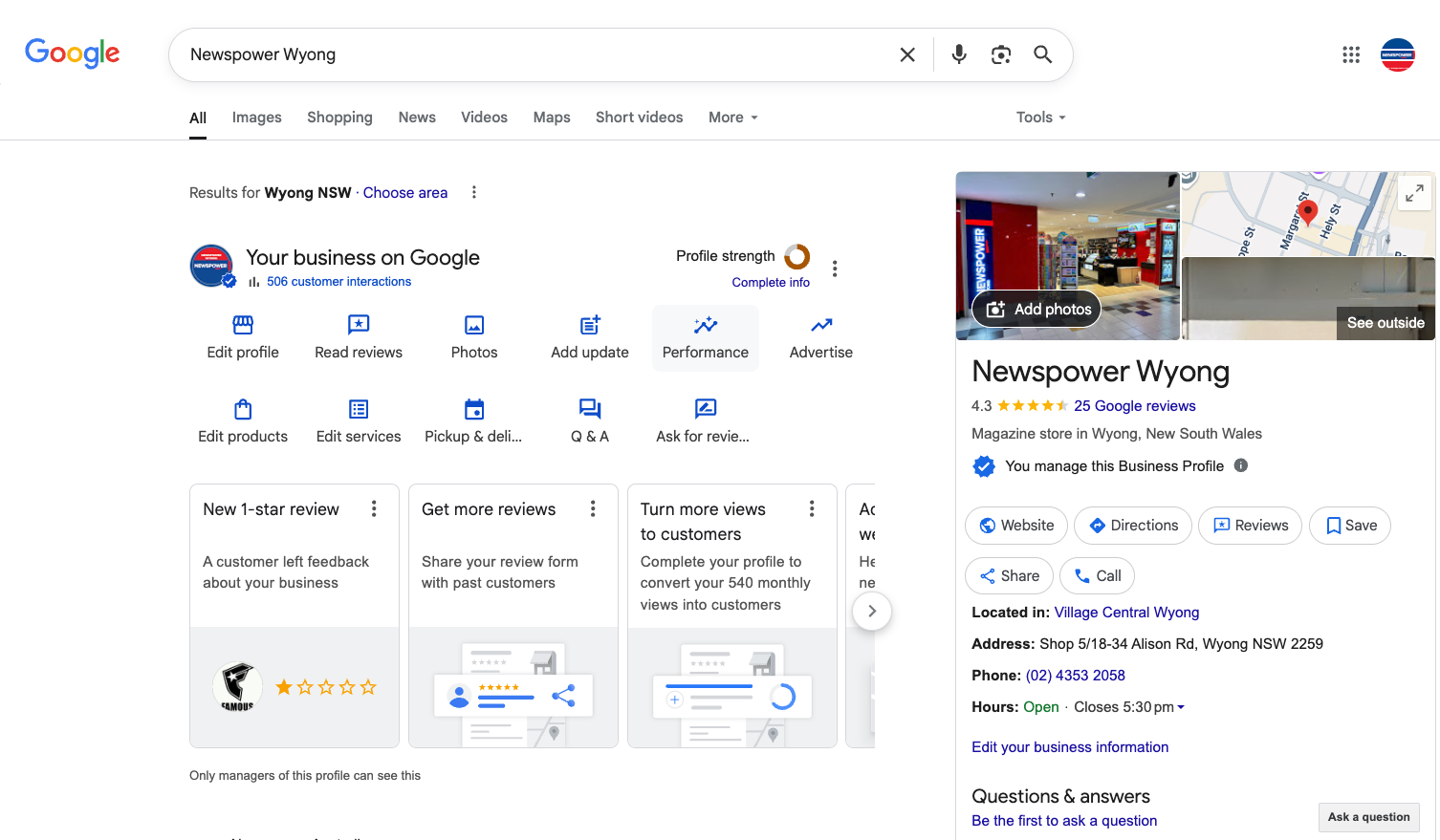Open Read reviews star icon
The width and height of the screenshot is (1440, 840).
pos(359,325)
